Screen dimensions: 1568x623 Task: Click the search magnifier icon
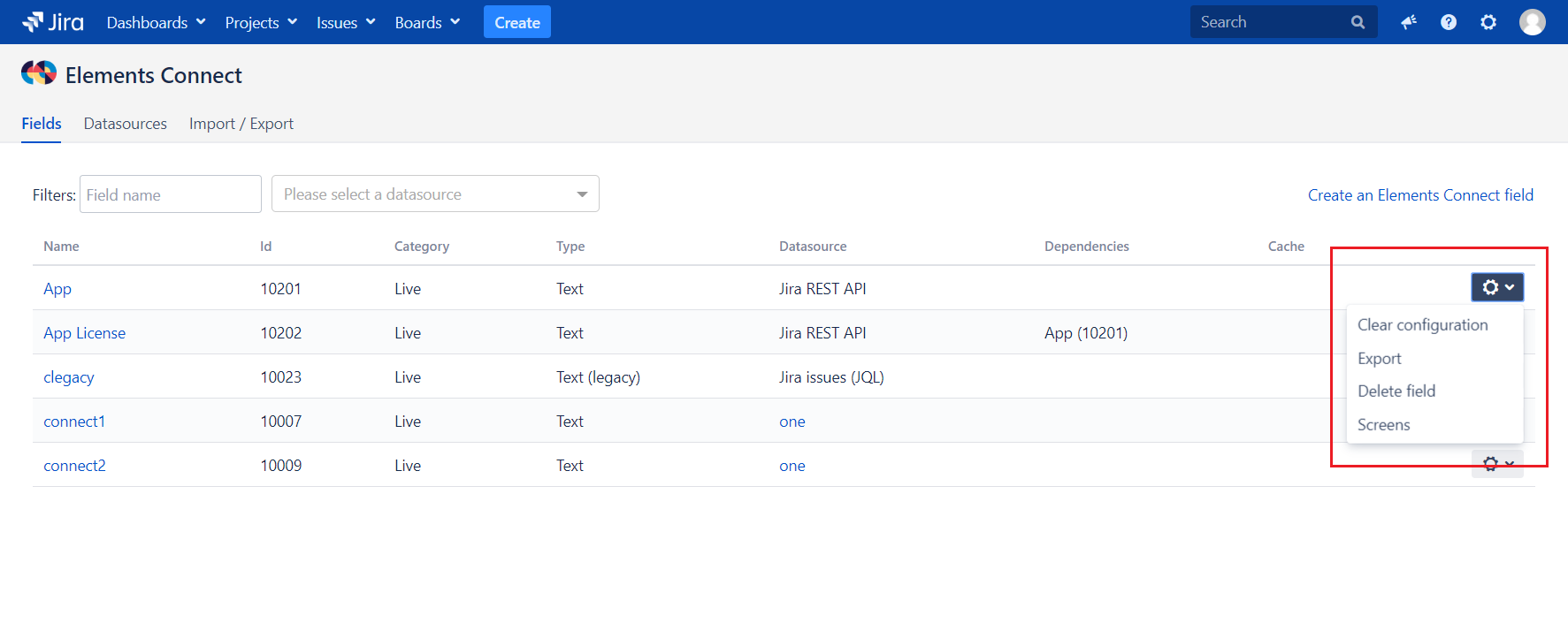[x=1358, y=22]
